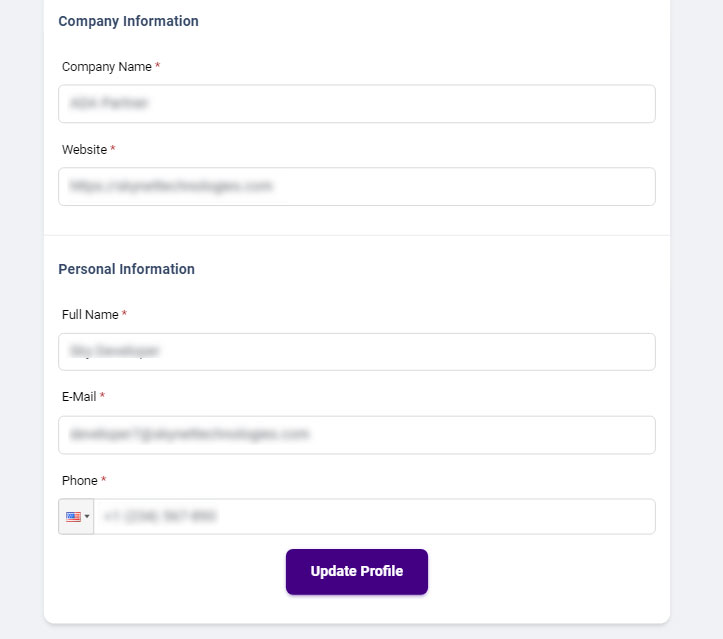Expand the country code dropdown arrow

pyautogui.click(x=87, y=517)
